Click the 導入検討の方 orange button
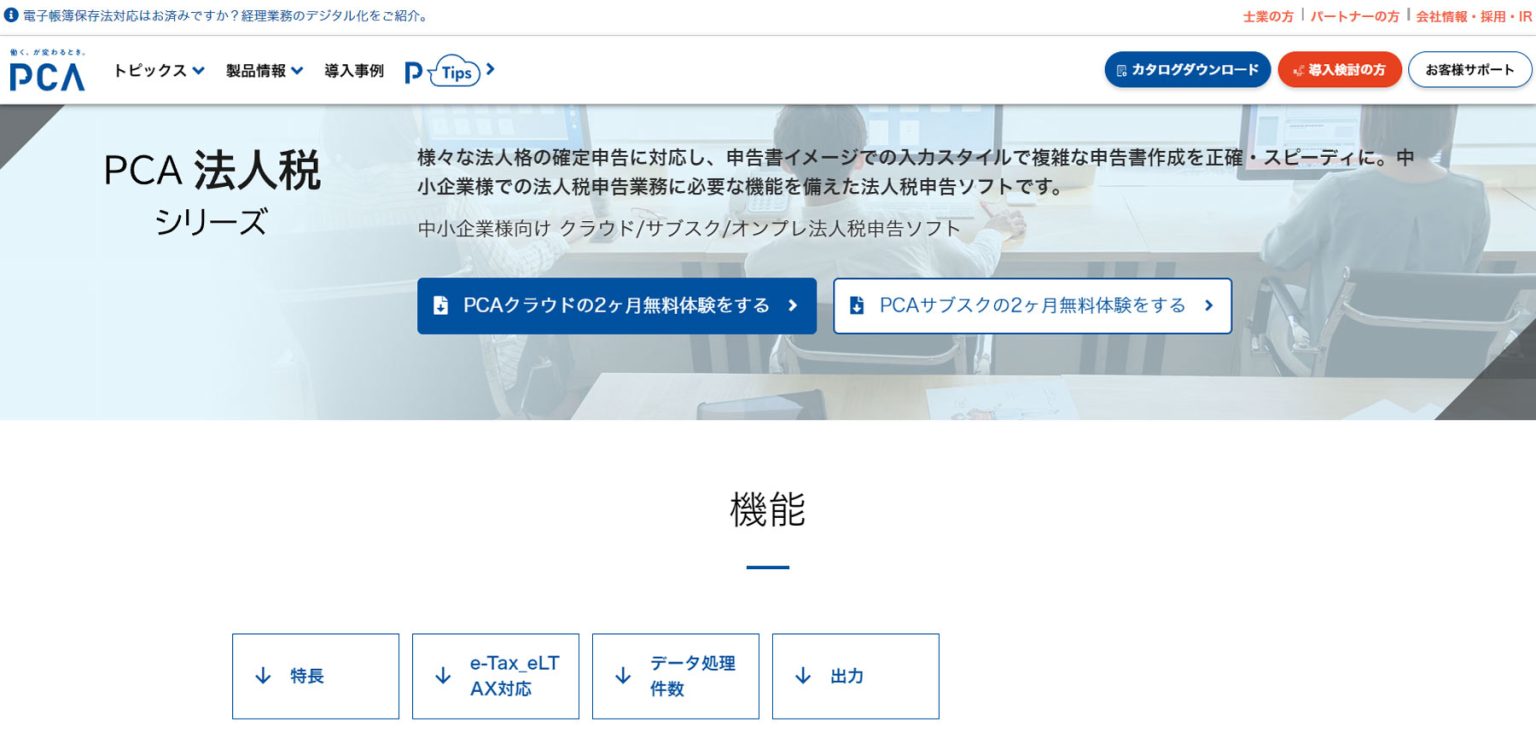The image size is (1536, 733). [1339, 70]
